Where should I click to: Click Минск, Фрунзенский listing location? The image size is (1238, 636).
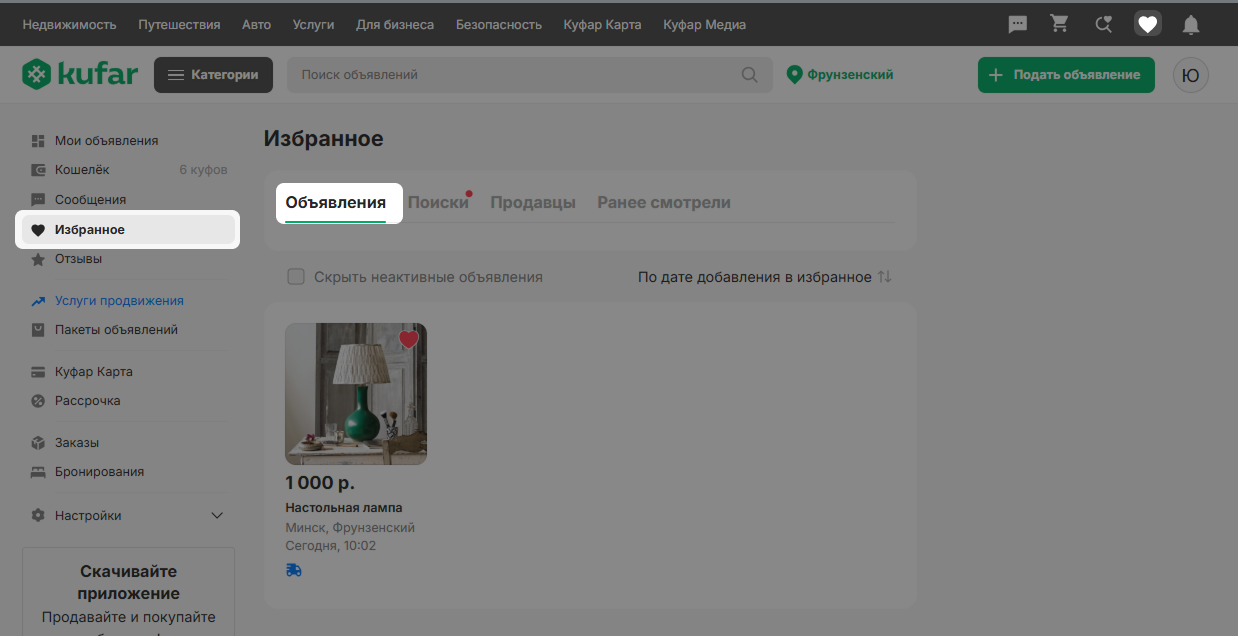point(350,528)
